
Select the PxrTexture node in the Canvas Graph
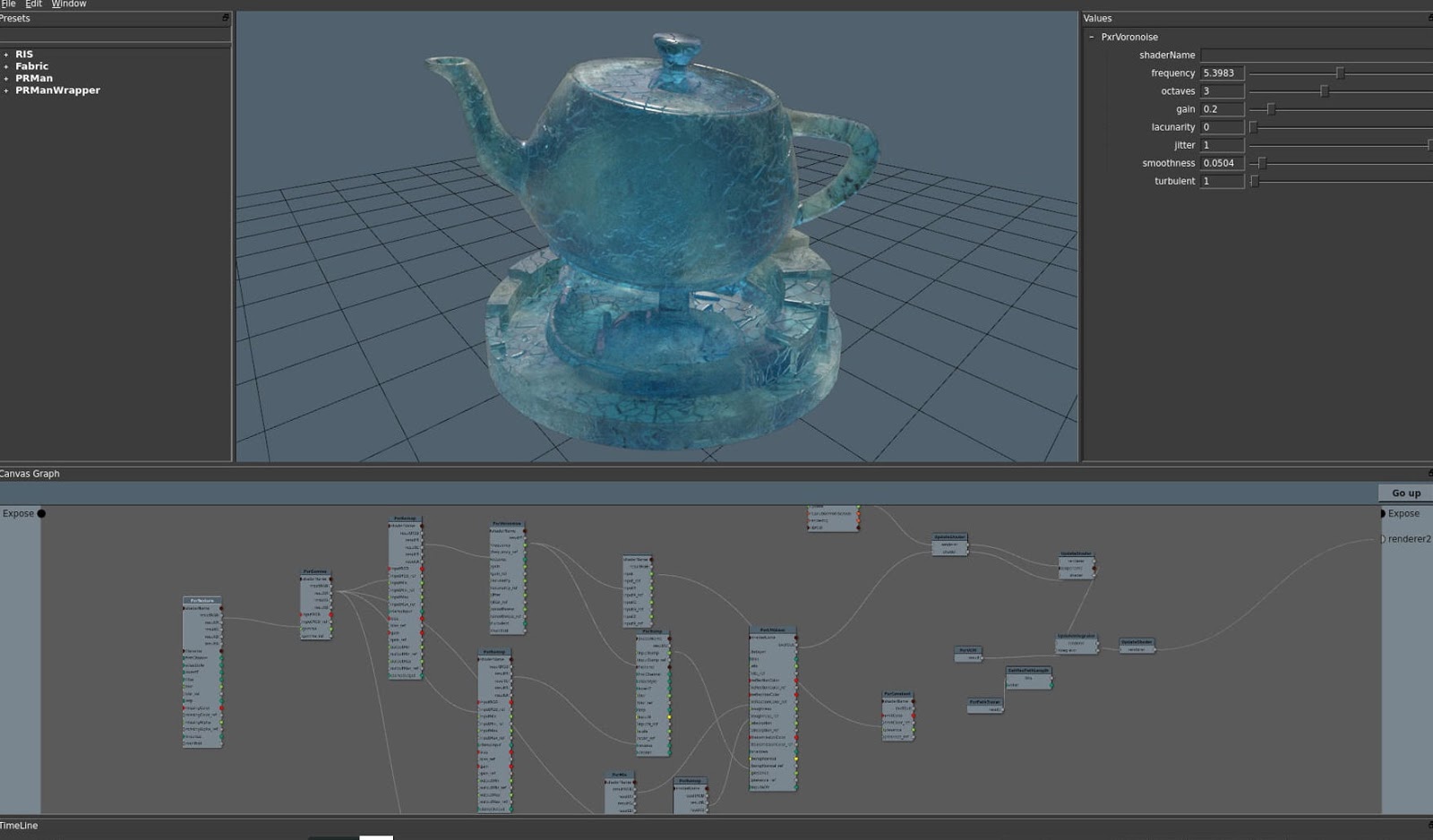click(202, 600)
